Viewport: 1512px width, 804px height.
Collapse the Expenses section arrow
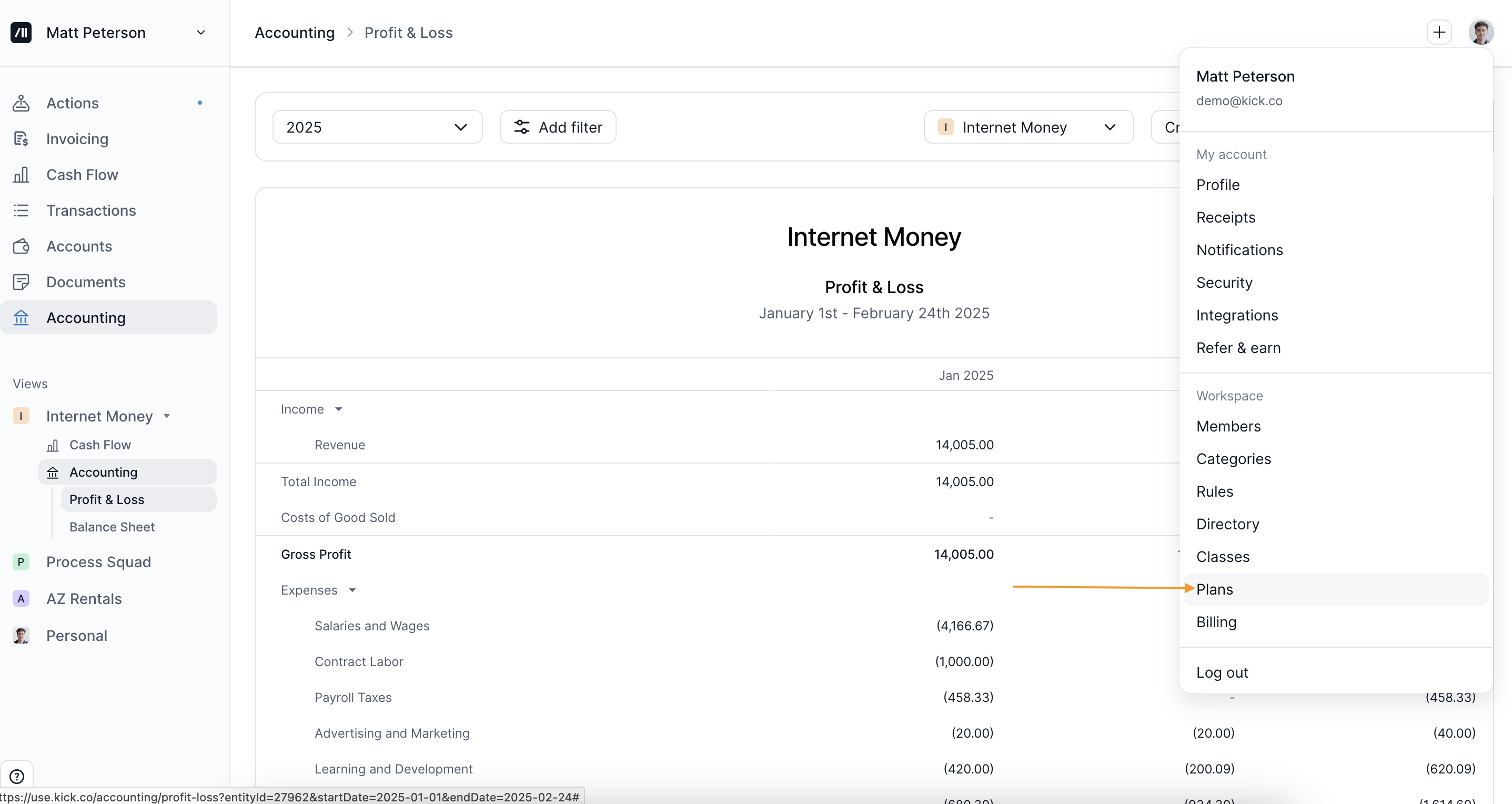(x=352, y=590)
